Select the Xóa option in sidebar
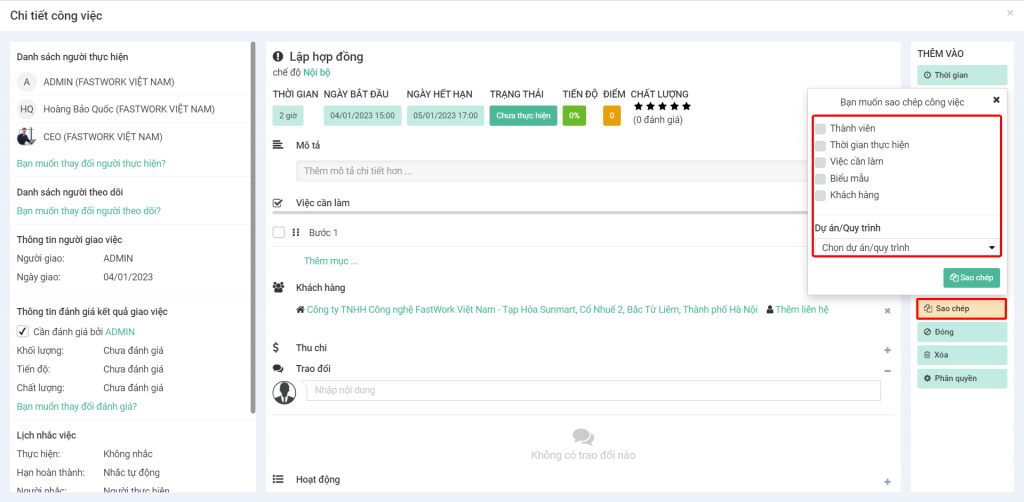This screenshot has width=1024, height=502. click(961, 355)
